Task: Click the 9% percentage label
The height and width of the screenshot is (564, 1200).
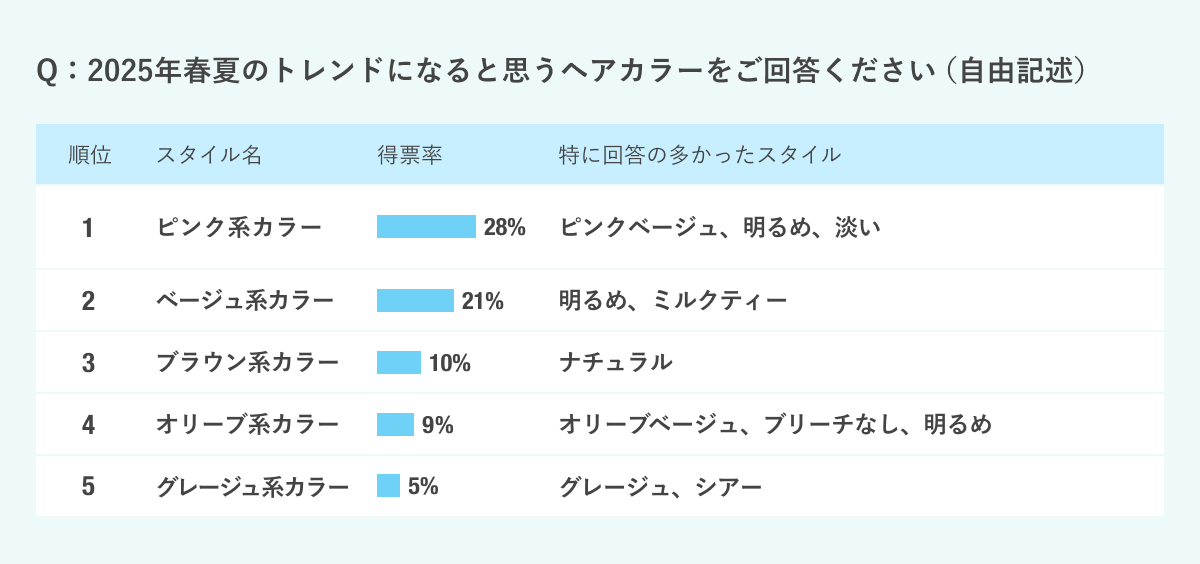Action: (x=437, y=425)
